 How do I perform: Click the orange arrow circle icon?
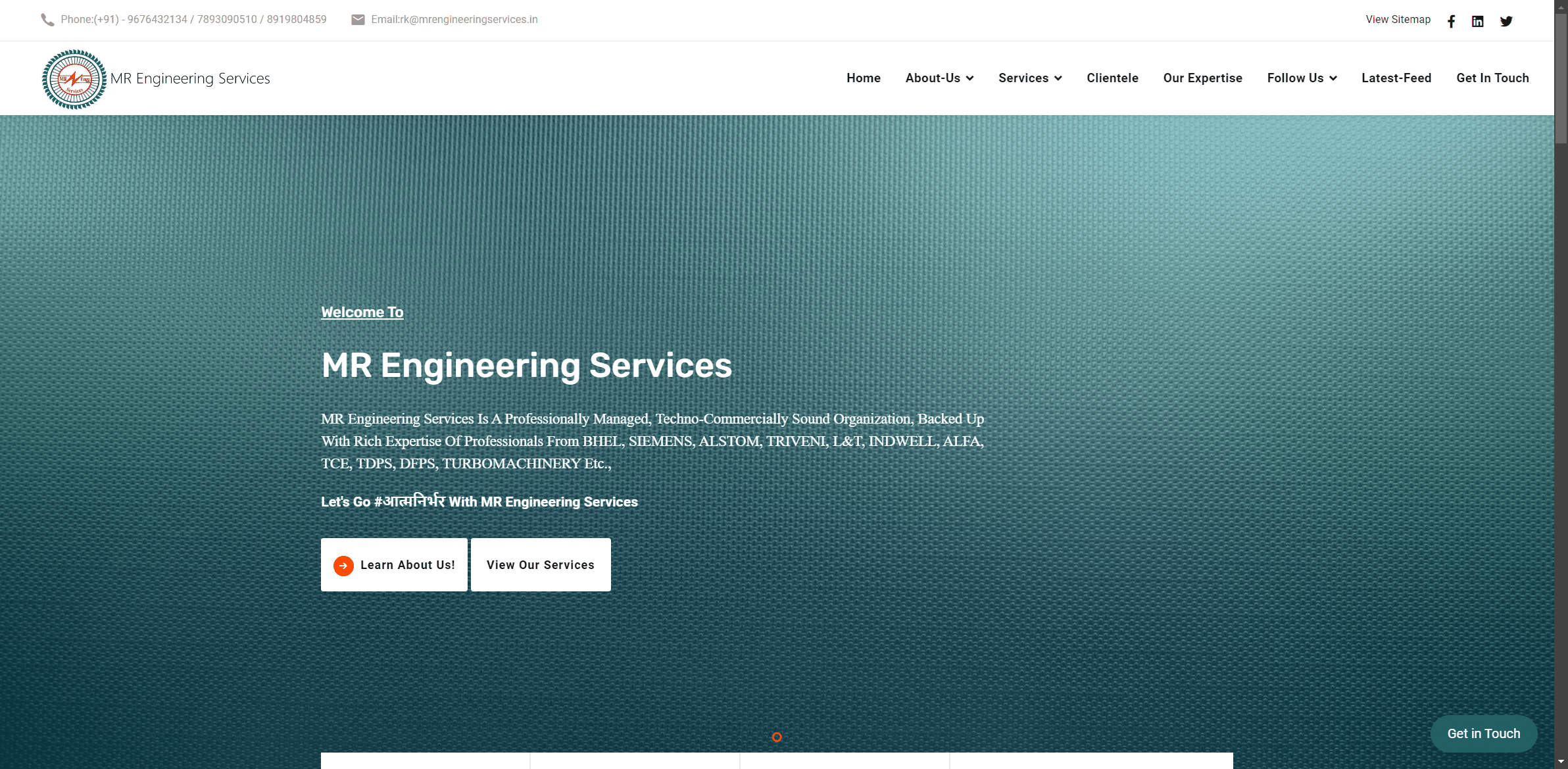pos(343,566)
